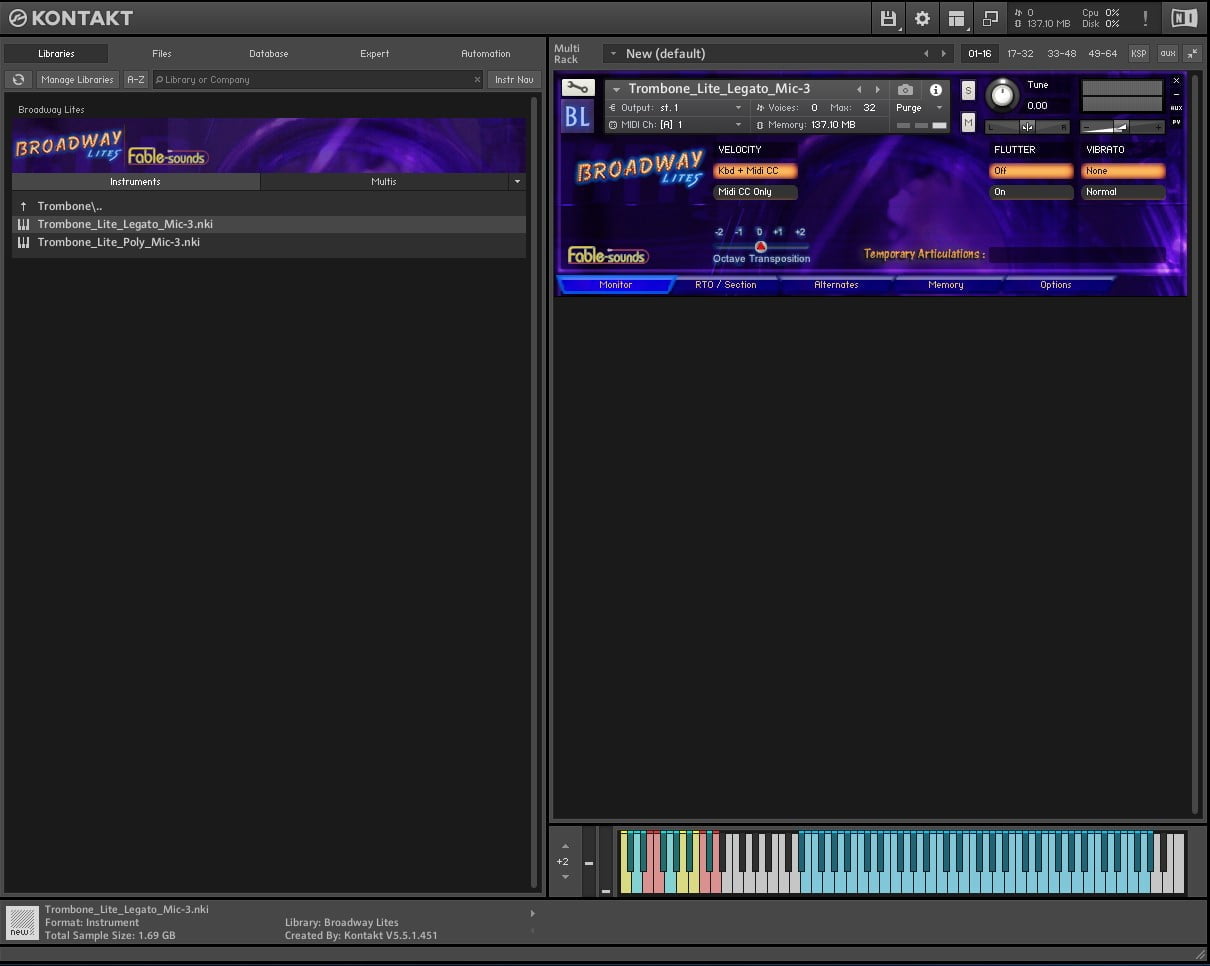
Task: Open the Purge dropdown menu
Action: (939, 108)
